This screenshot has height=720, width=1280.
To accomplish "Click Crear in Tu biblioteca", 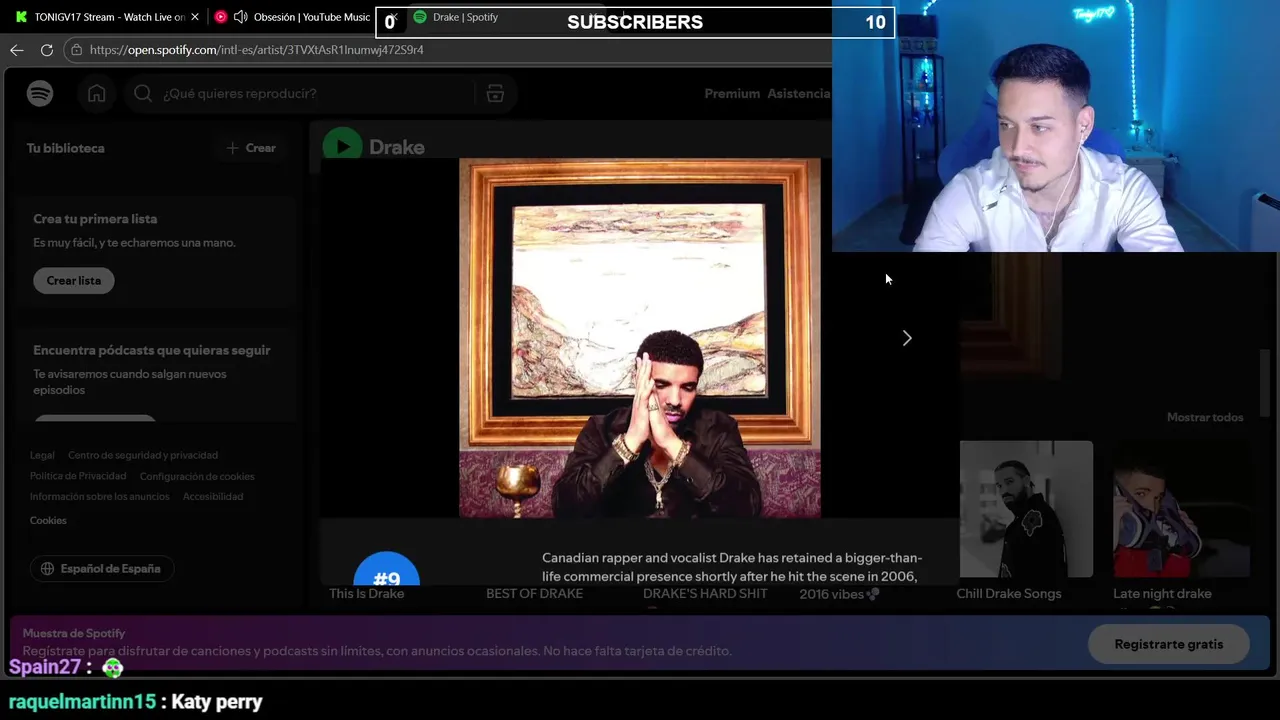I will point(251,148).
